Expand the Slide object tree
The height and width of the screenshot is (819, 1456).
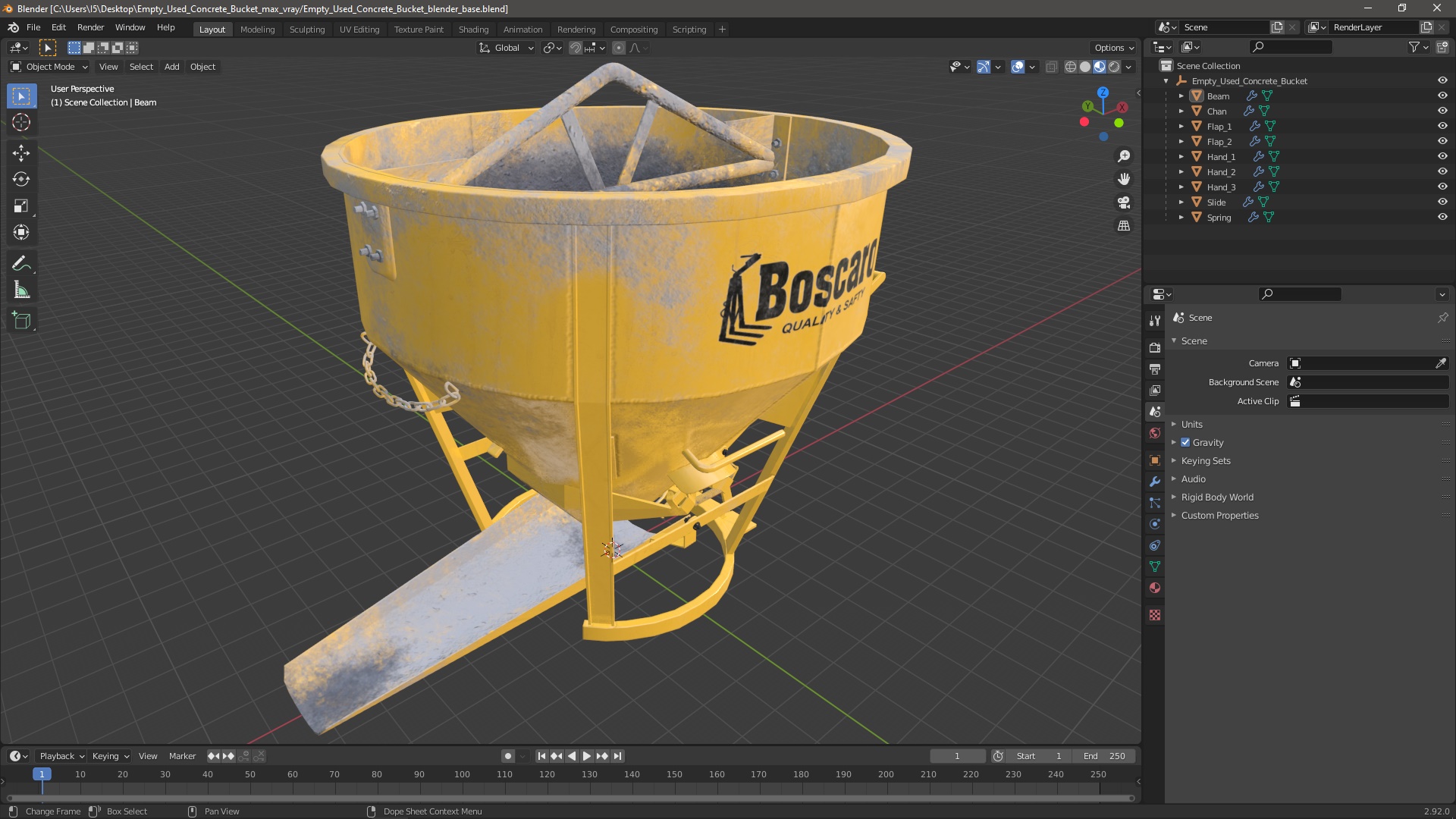click(x=1181, y=202)
